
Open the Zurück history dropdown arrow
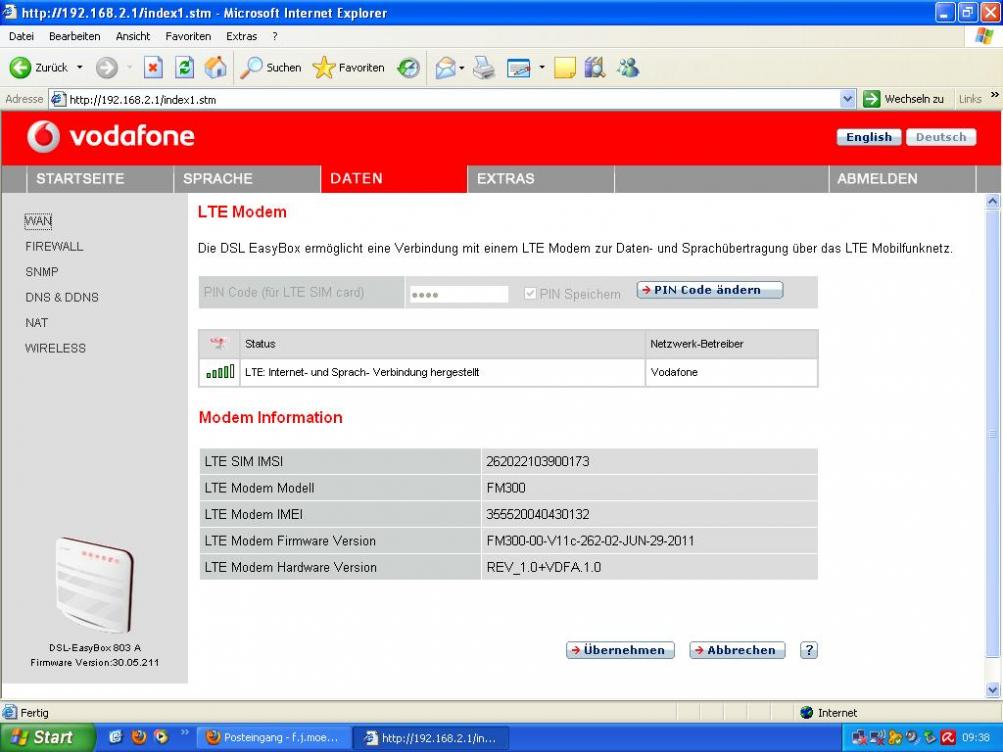tap(79, 67)
